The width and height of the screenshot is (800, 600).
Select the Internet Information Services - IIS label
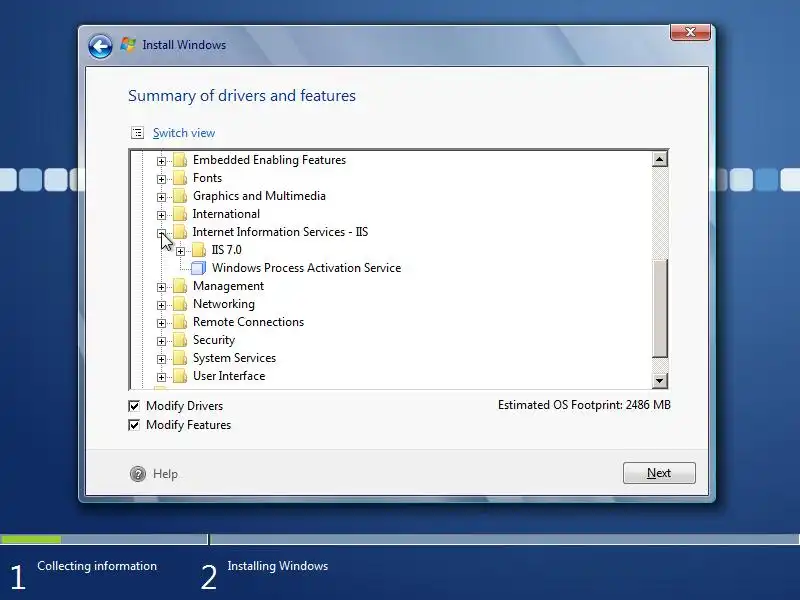(x=280, y=232)
